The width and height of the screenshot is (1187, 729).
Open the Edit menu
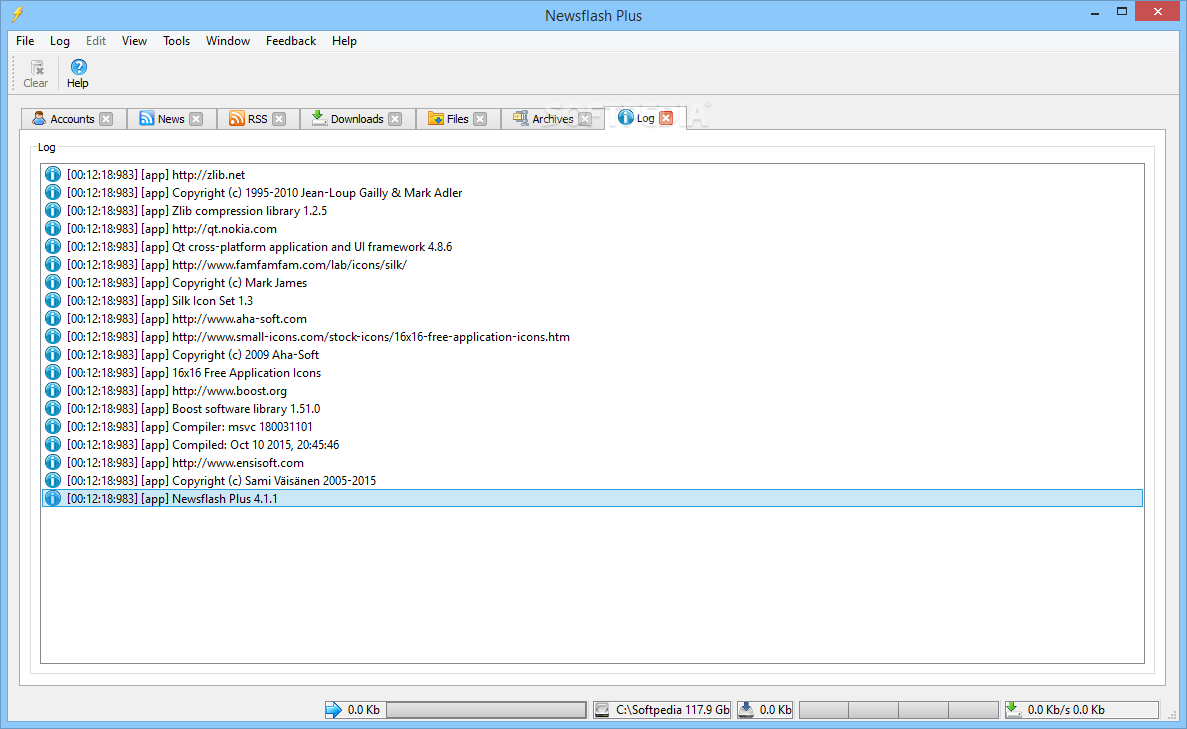click(95, 41)
